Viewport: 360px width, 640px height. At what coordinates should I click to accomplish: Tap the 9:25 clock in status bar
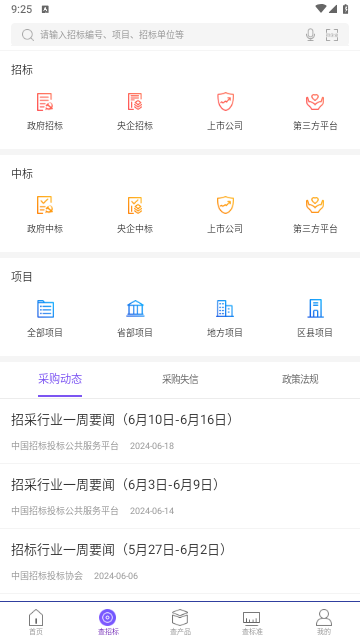[21, 9]
